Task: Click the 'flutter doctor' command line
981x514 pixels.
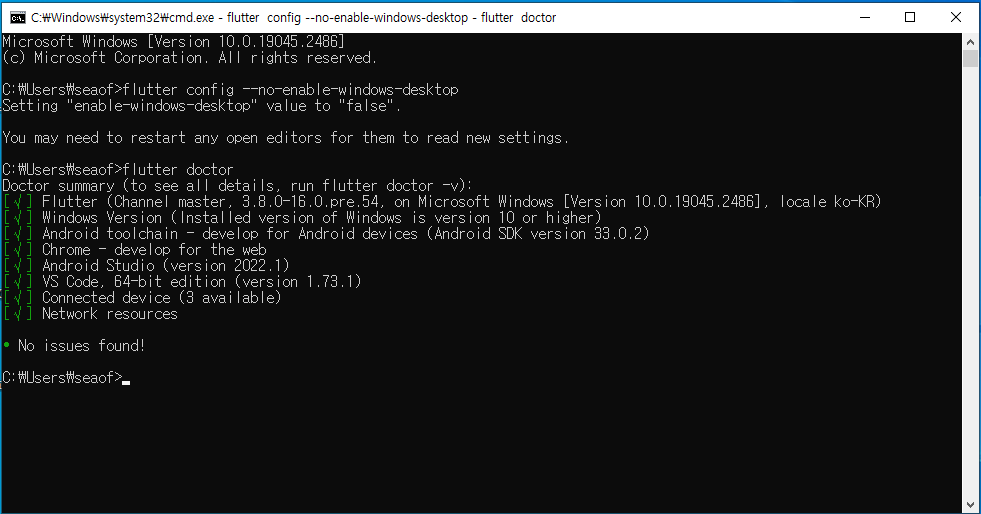Action: (x=118, y=169)
